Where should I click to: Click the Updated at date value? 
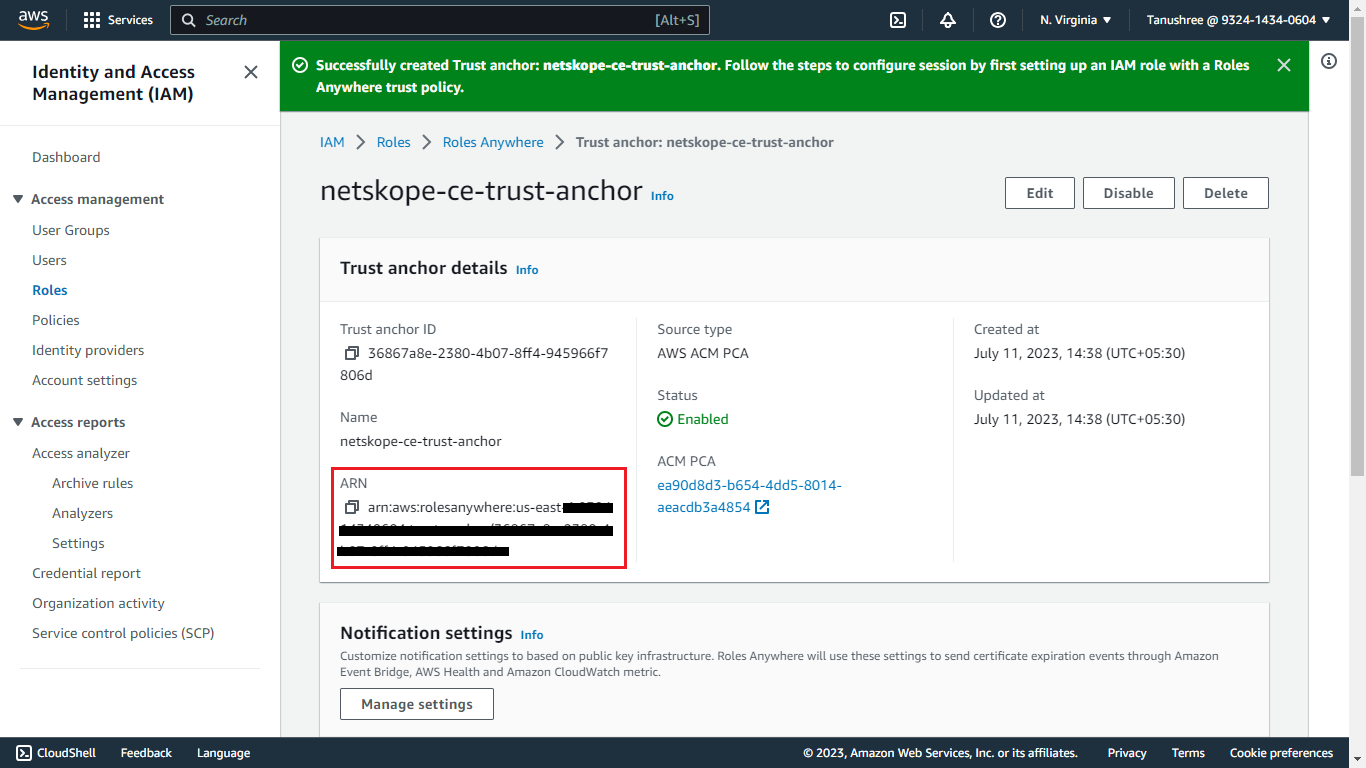[1080, 419]
